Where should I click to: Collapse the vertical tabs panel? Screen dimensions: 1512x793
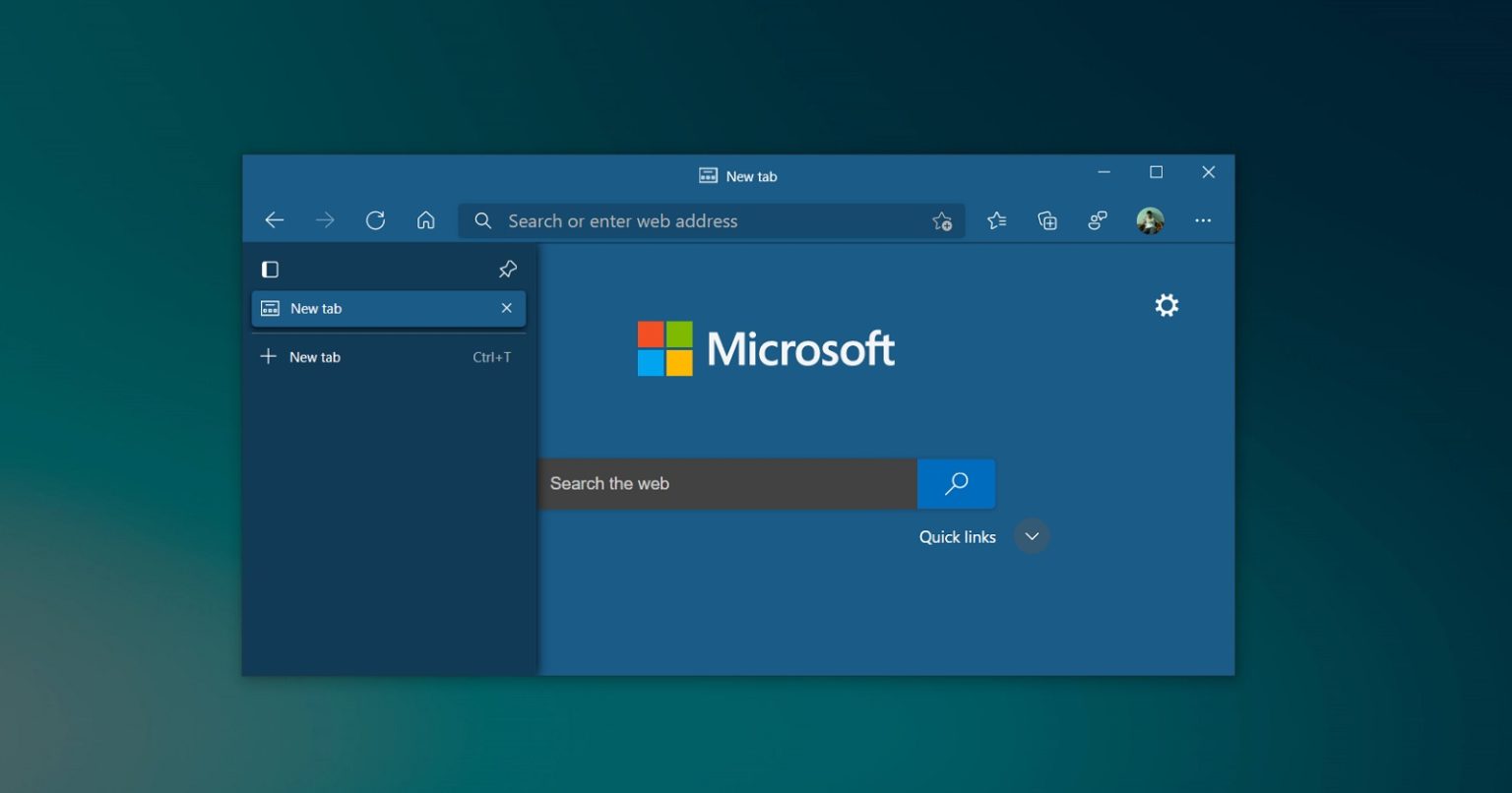click(269, 268)
